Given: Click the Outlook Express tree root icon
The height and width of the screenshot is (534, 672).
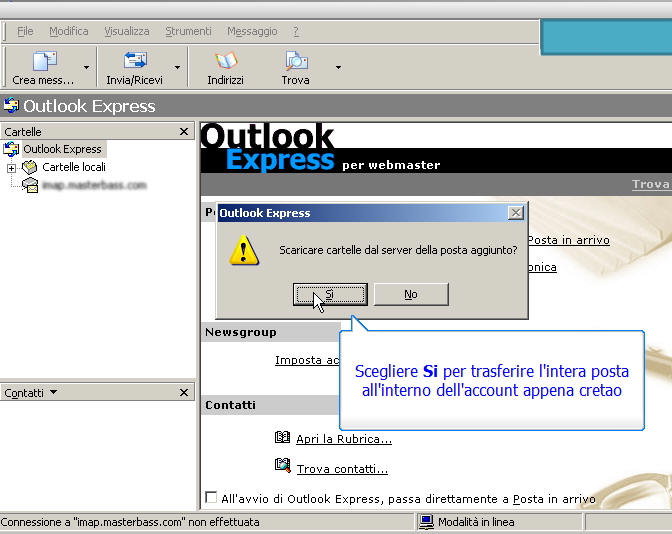Looking at the screenshot, I should point(11,149).
